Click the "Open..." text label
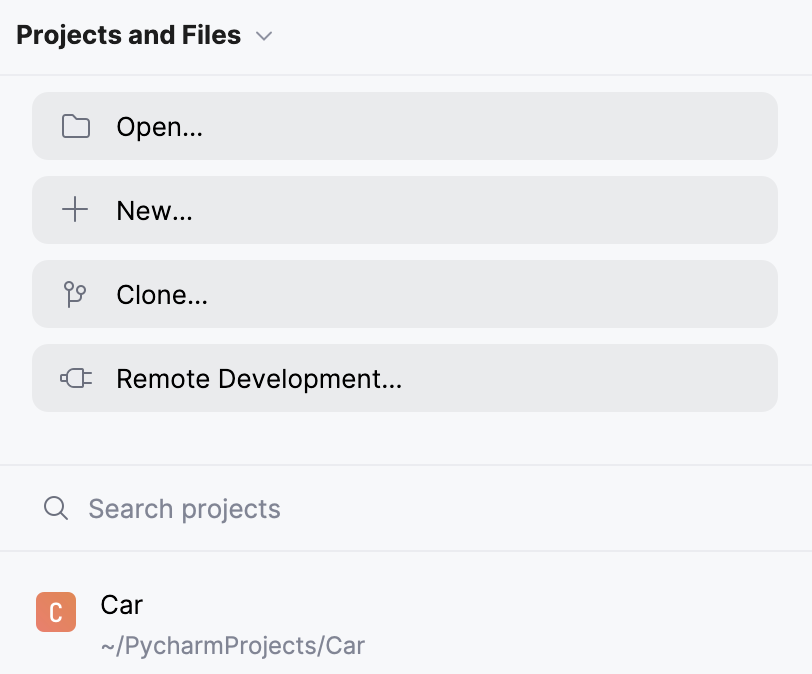 tap(160, 127)
